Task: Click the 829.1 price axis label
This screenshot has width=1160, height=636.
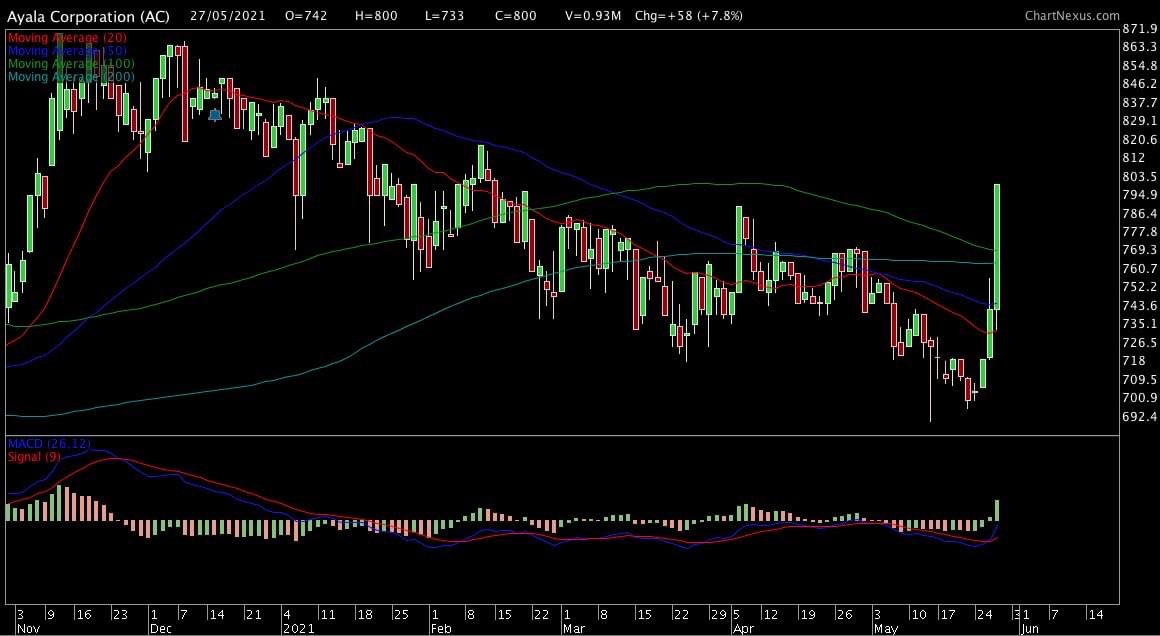Action: point(1139,121)
